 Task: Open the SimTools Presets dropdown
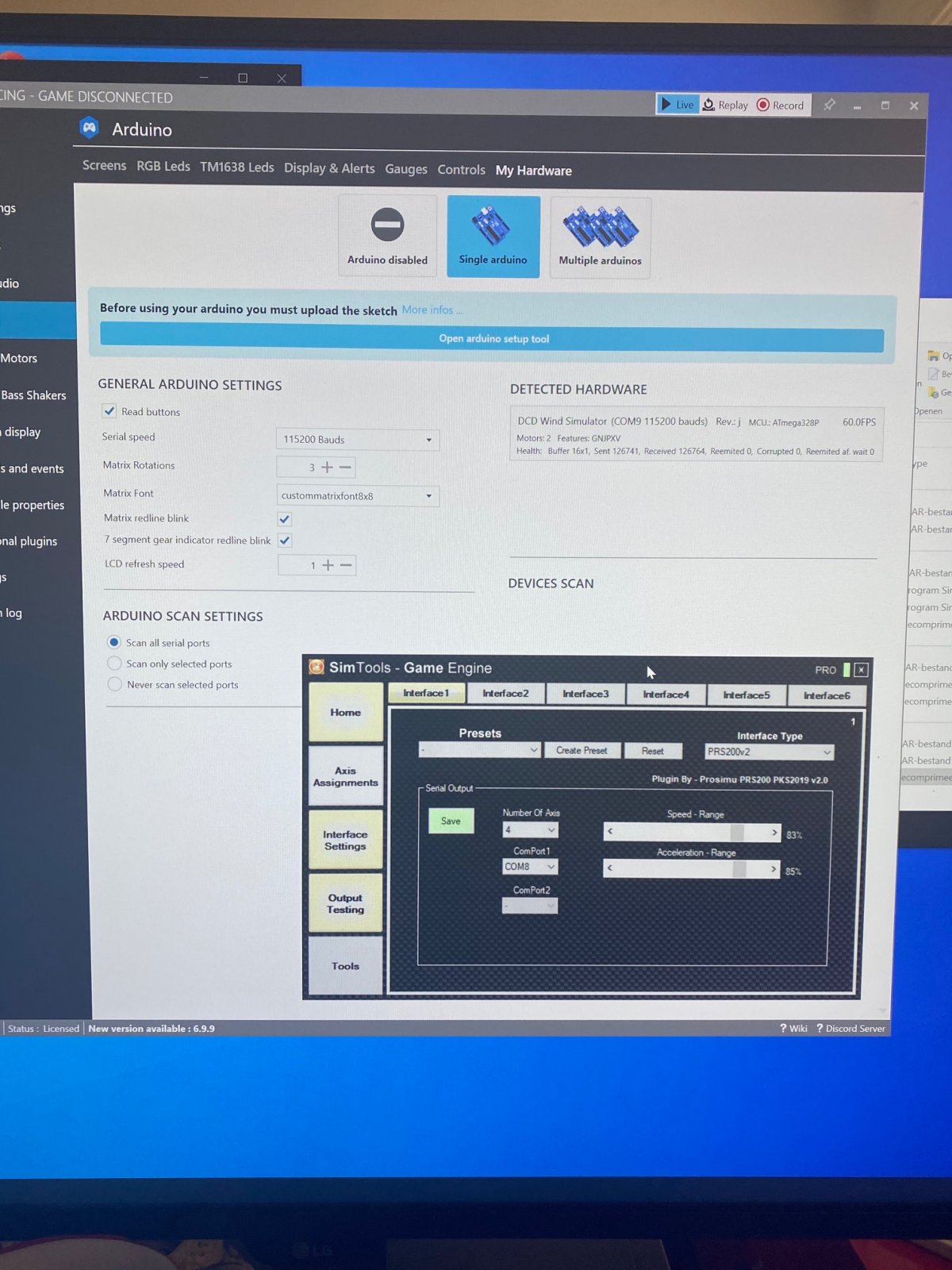click(x=480, y=750)
